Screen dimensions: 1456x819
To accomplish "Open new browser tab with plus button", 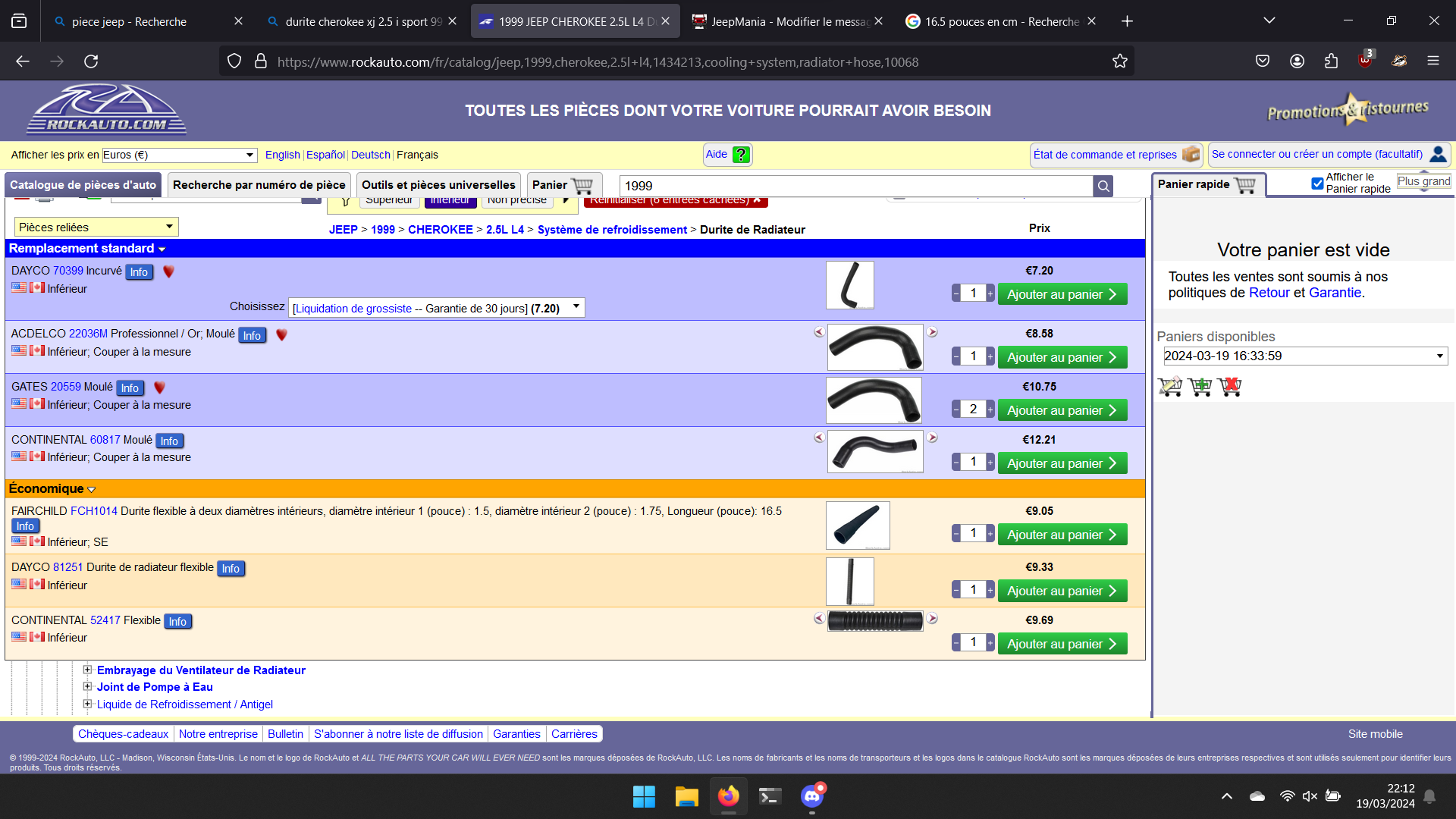I will pos(1128,21).
